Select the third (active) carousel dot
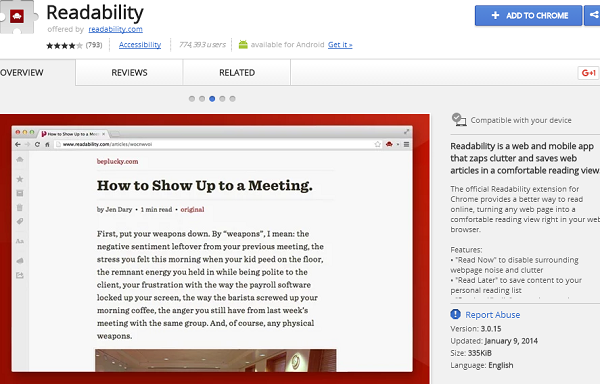600x384 pixels. point(212,99)
